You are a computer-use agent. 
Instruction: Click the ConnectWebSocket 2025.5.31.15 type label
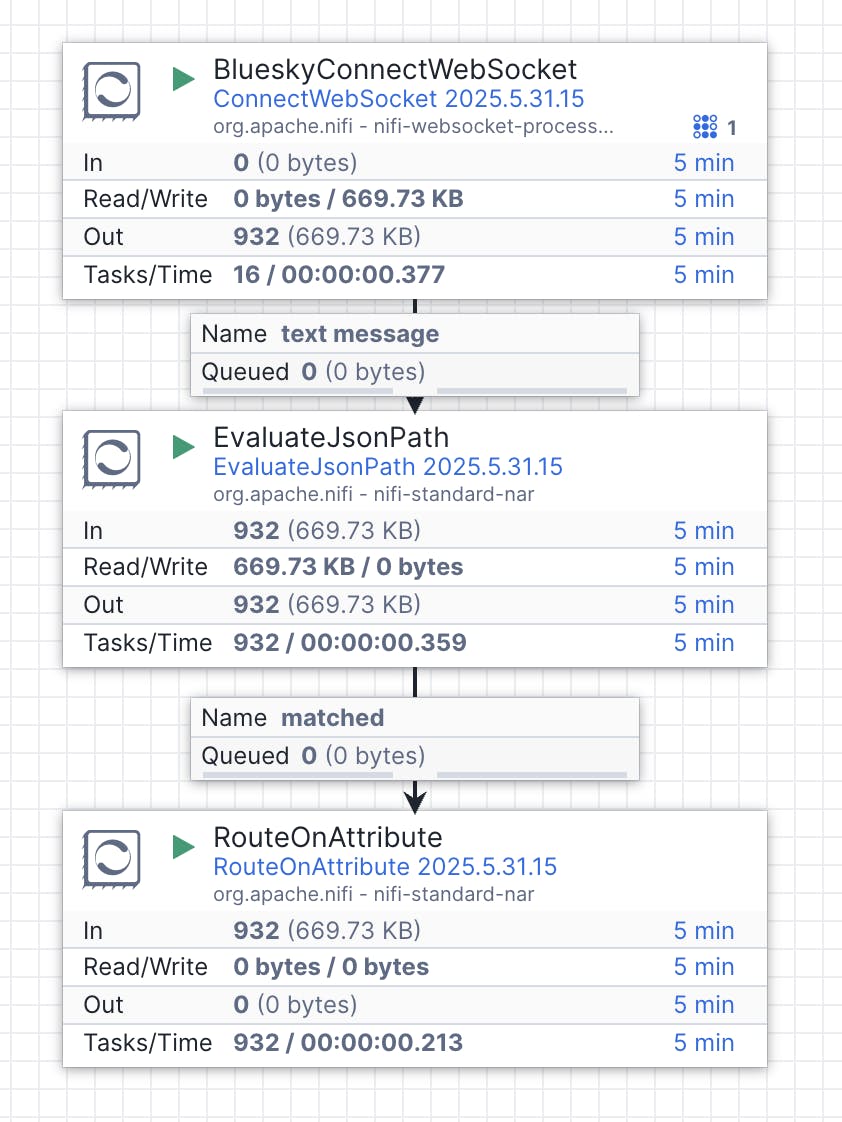(x=398, y=99)
